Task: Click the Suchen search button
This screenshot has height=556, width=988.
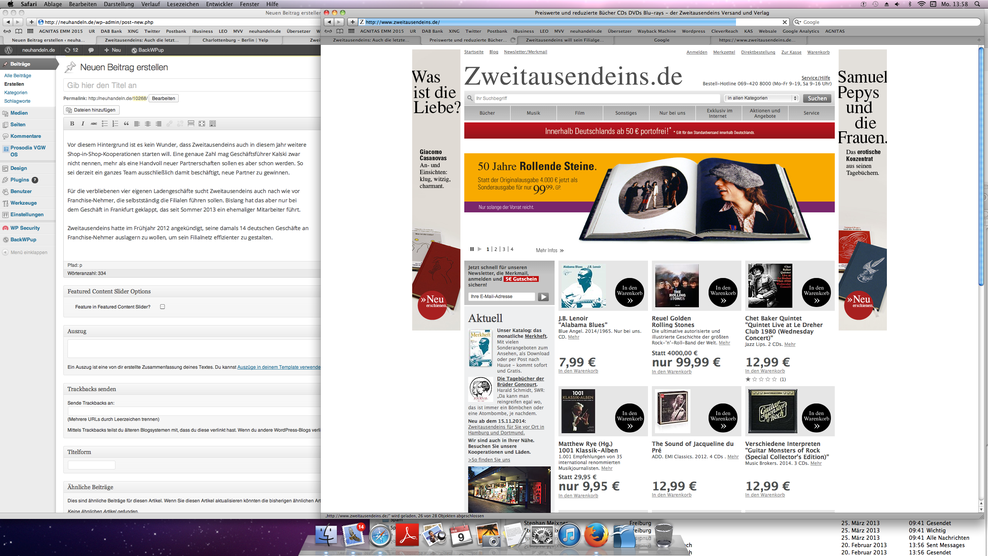Action: (817, 98)
